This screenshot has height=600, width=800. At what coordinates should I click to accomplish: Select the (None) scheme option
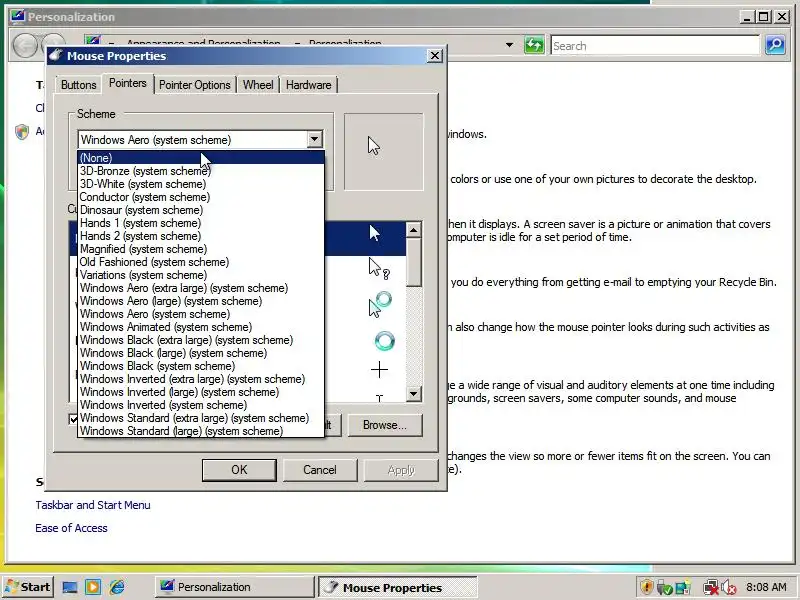201,158
